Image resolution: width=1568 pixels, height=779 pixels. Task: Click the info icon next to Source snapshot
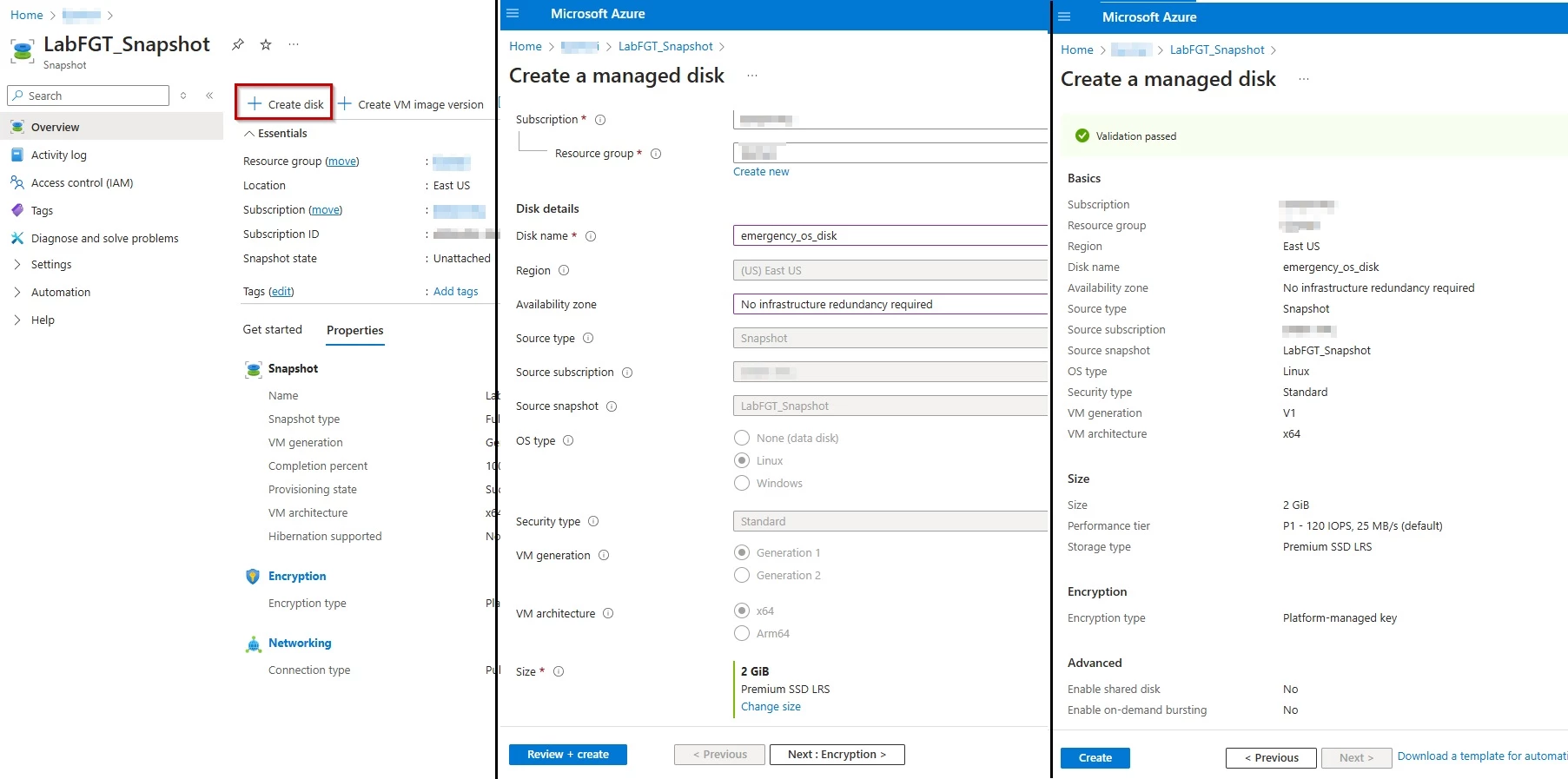[612, 406]
